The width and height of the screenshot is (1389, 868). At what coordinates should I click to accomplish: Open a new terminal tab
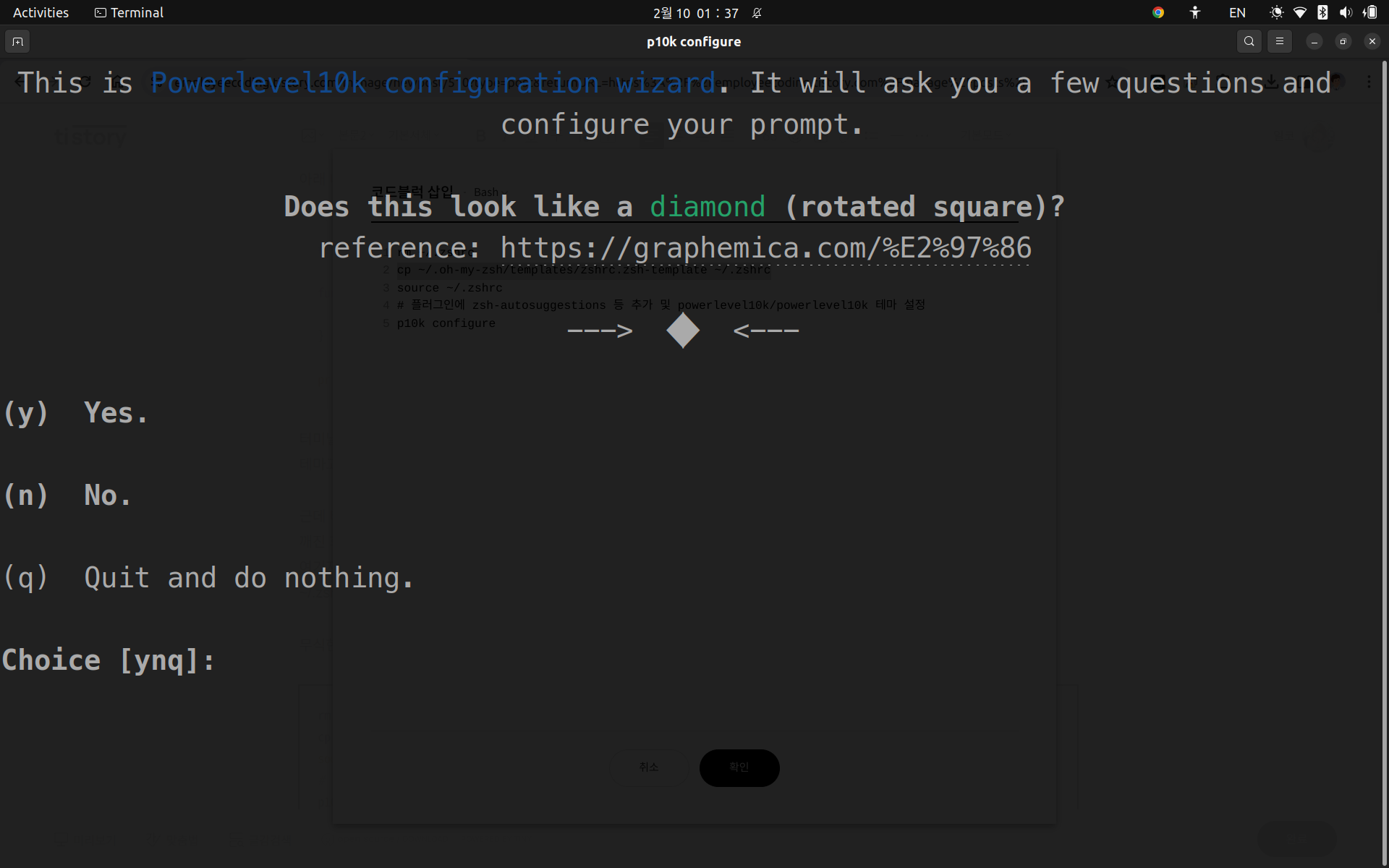[17, 41]
